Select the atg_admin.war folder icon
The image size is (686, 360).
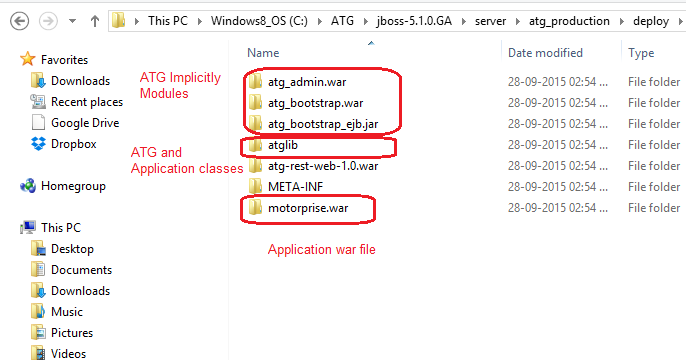[255, 82]
